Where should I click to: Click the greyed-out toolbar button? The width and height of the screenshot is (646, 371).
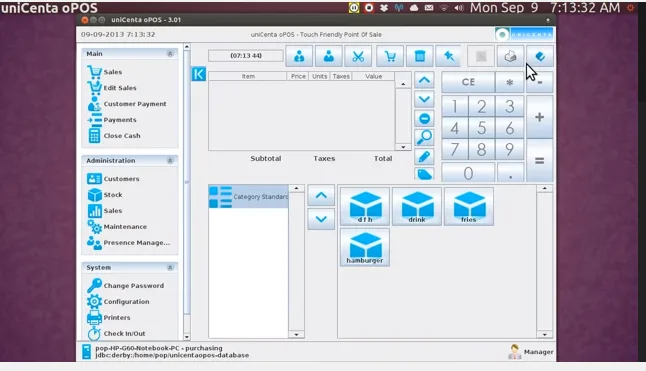click(x=481, y=56)
